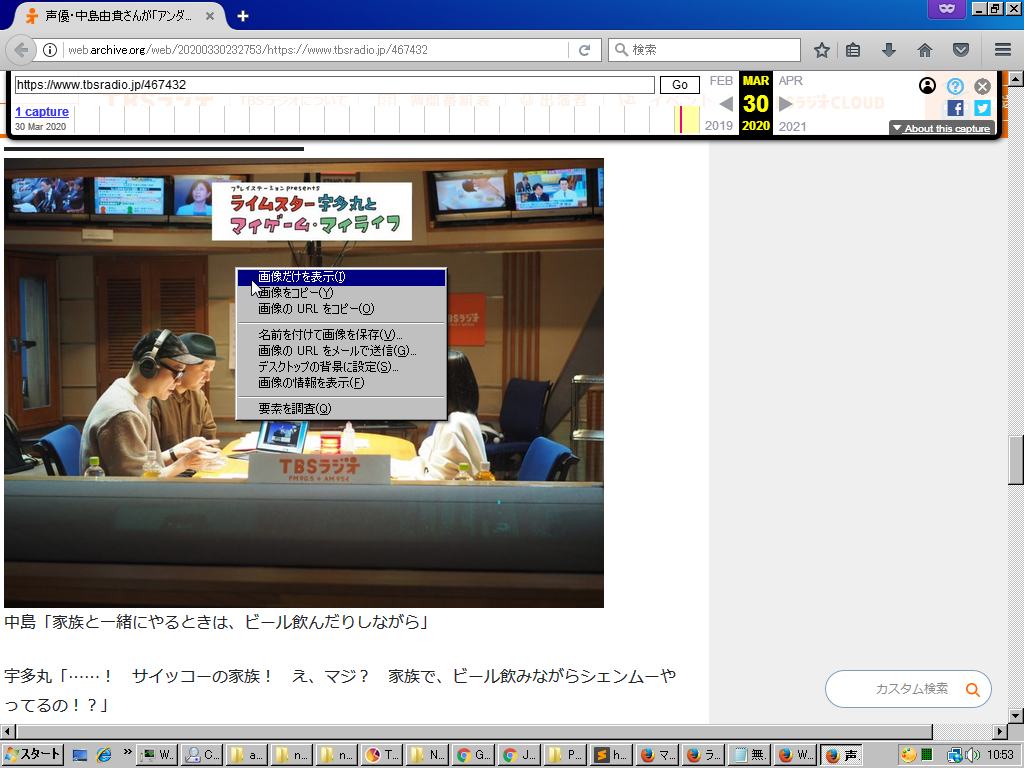Click the volume speaker tray icon
The height and width of the screenshot is (768, 1024).
click(971, 756)
